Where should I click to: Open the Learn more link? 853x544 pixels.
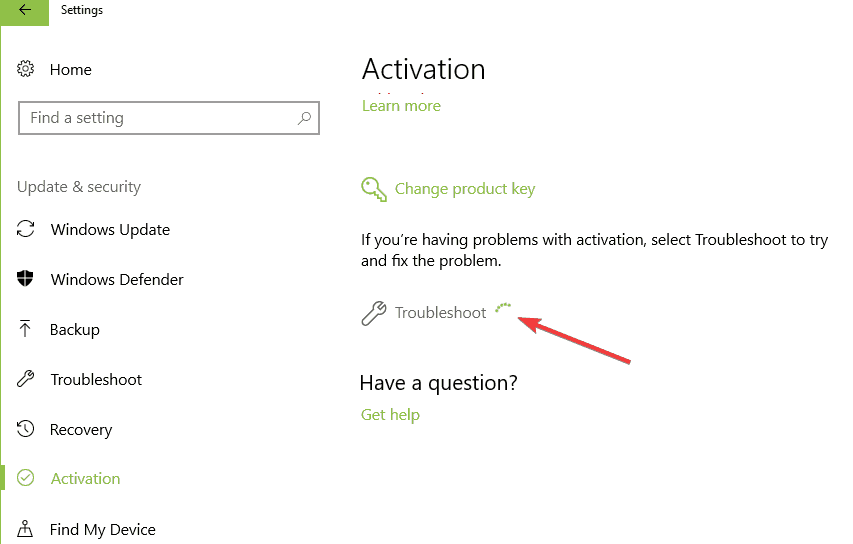401,106
